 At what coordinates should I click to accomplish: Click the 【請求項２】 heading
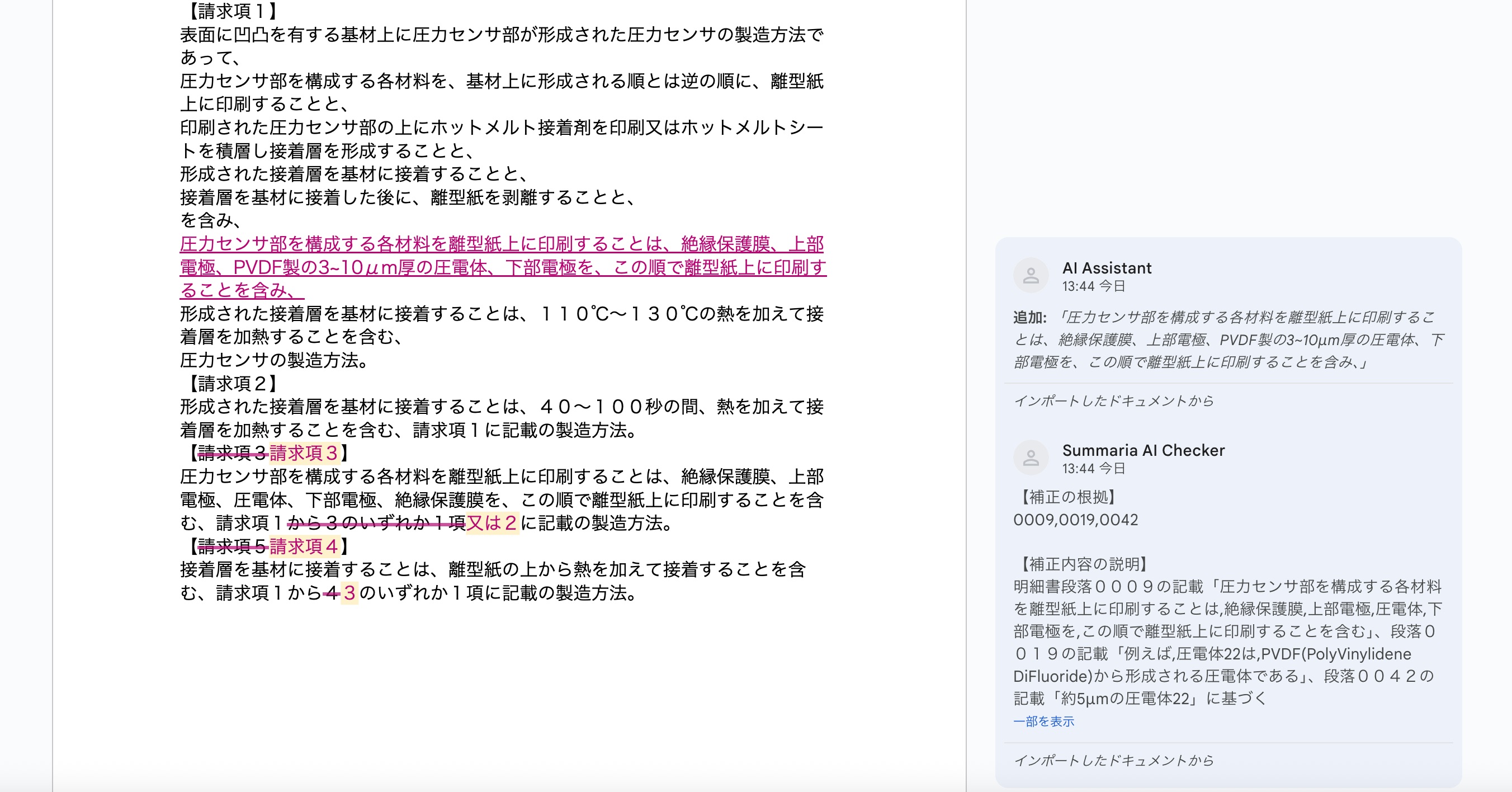(233, 383)
